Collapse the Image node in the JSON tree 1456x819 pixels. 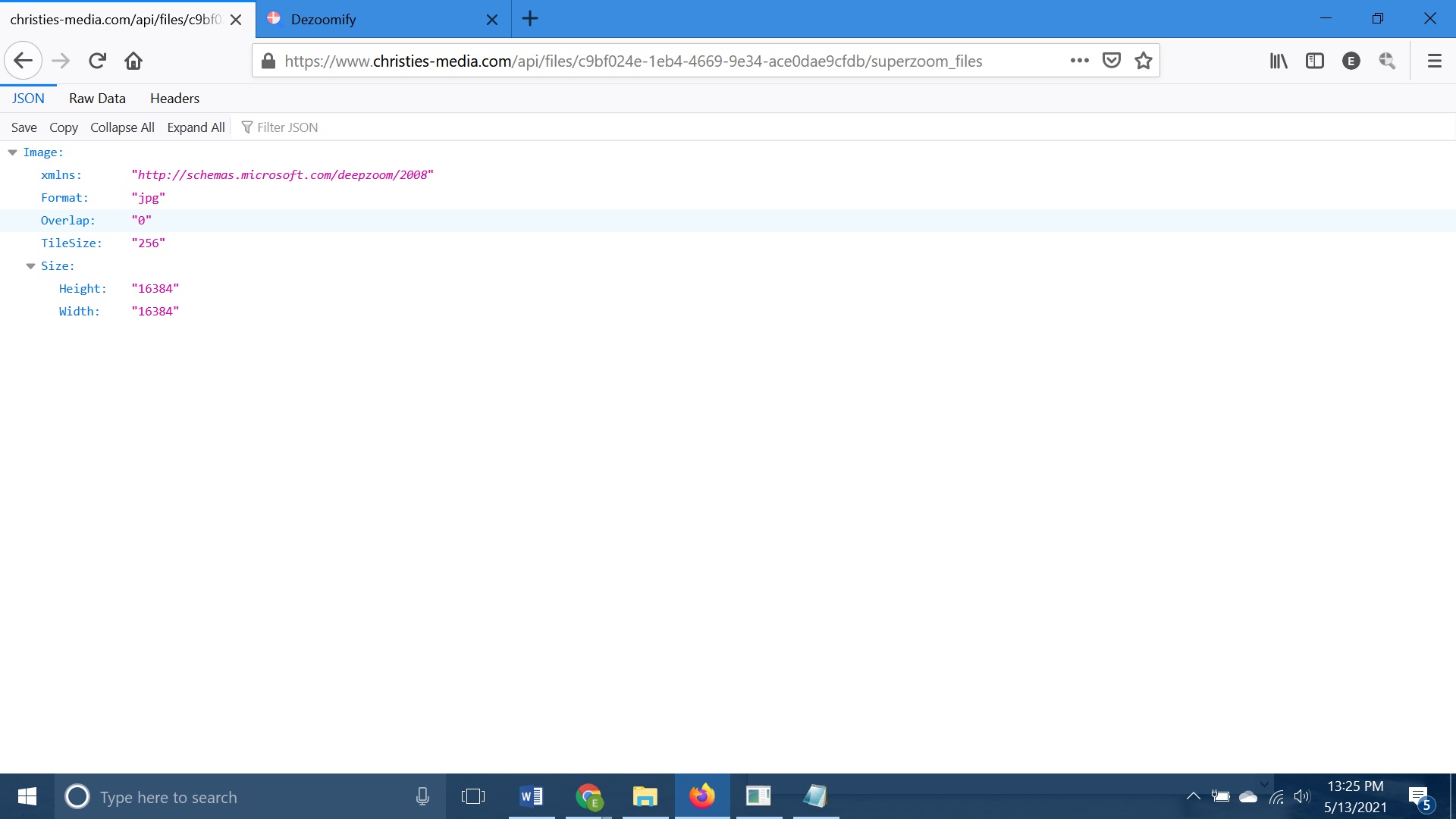point(11,152)
